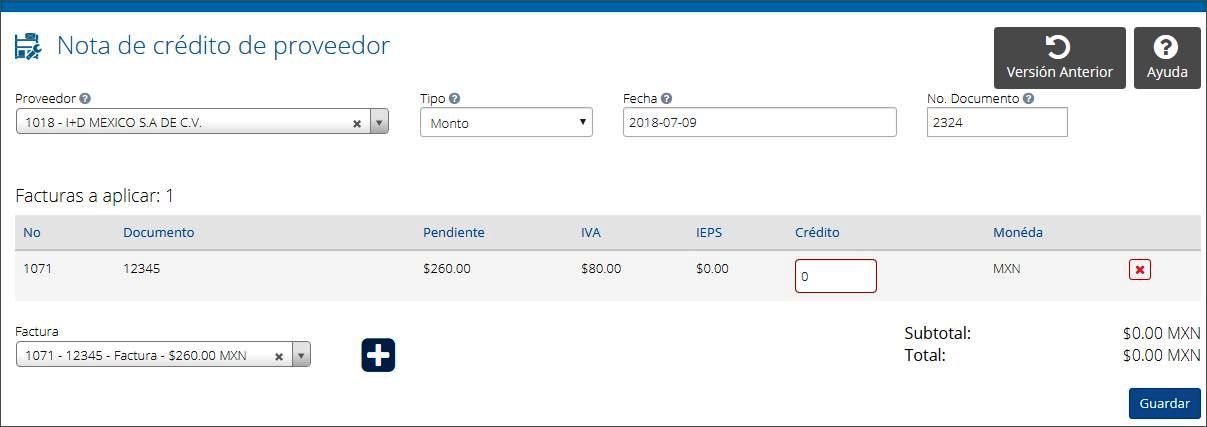Click the Versión Anterior undo icon button
This screenshot has height=427, width=1207.
tap(1059, 58)
